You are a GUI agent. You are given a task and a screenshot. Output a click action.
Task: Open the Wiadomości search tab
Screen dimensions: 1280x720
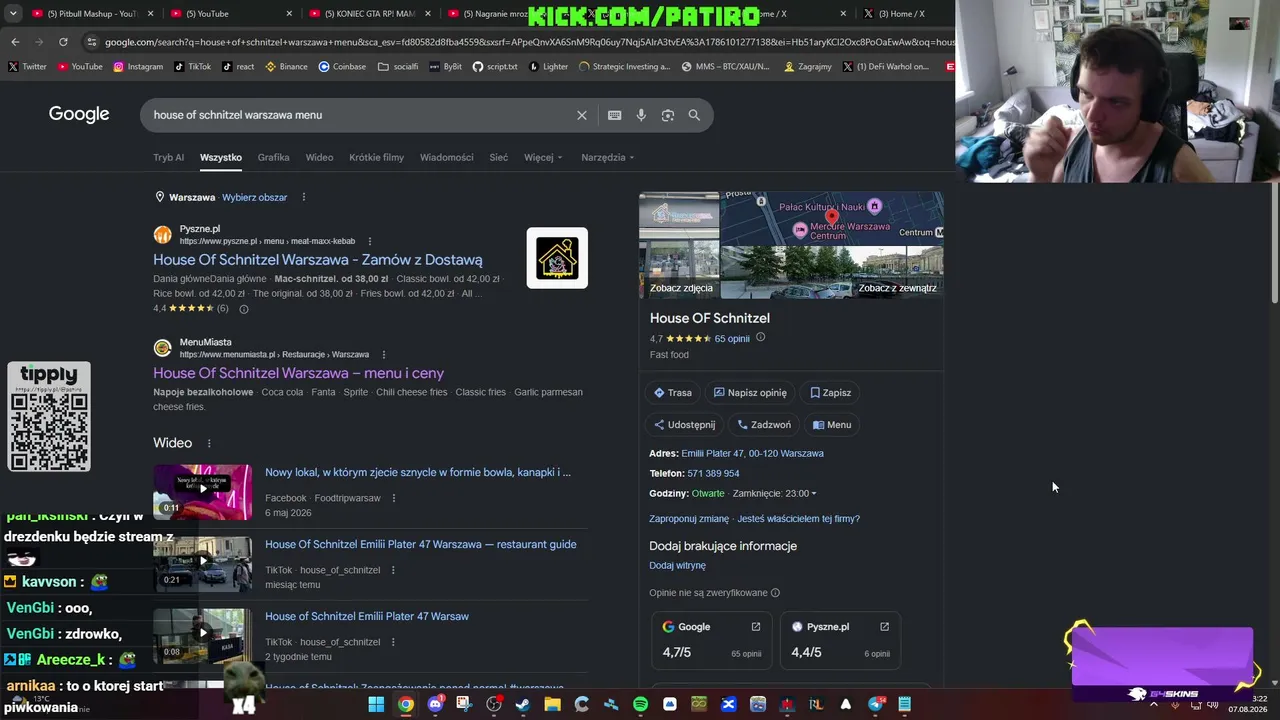click(446, 157)
